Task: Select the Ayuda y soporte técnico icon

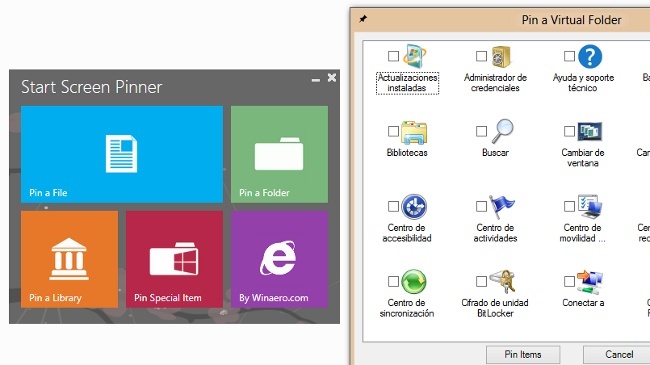Action: point(590,56)
